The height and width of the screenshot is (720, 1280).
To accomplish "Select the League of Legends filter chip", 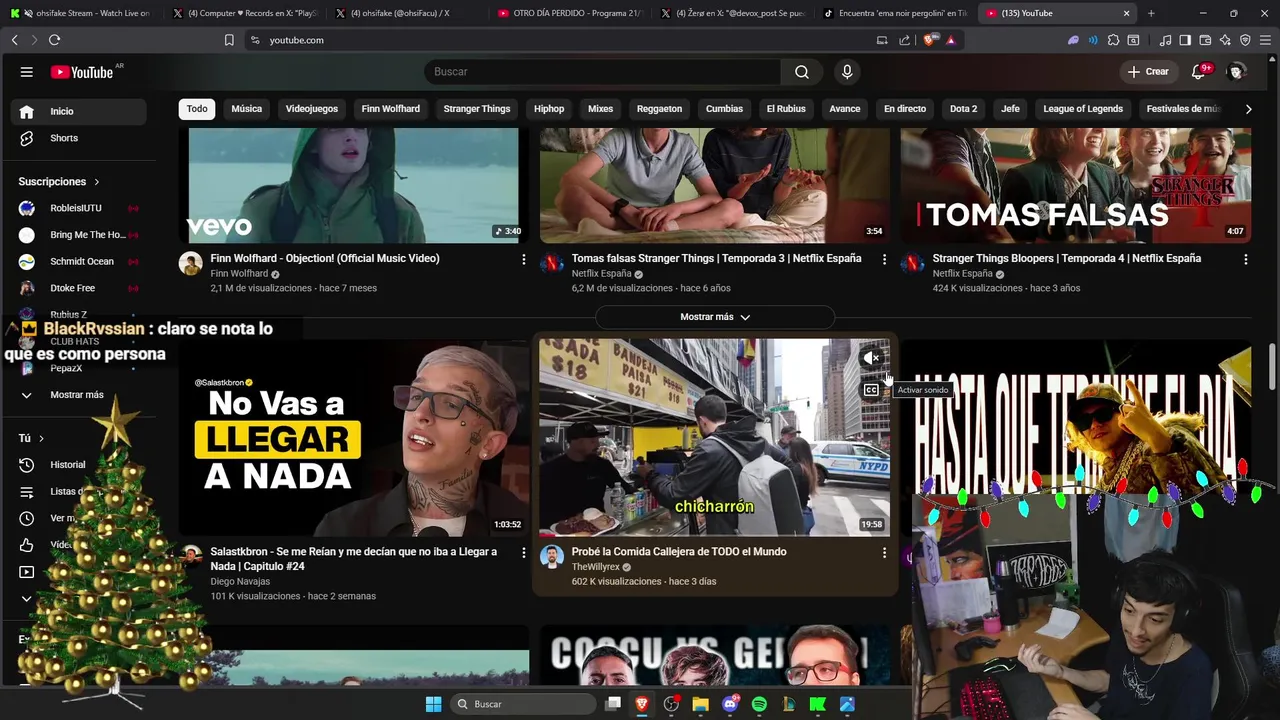I will (1083, 109).
